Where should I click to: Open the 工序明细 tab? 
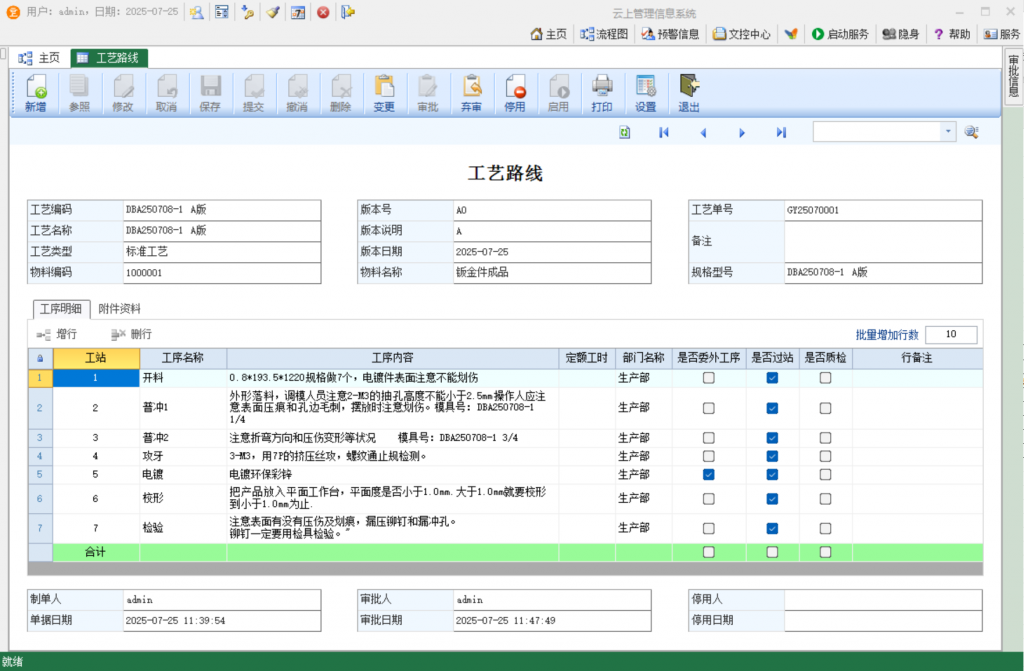coord(61,308)
